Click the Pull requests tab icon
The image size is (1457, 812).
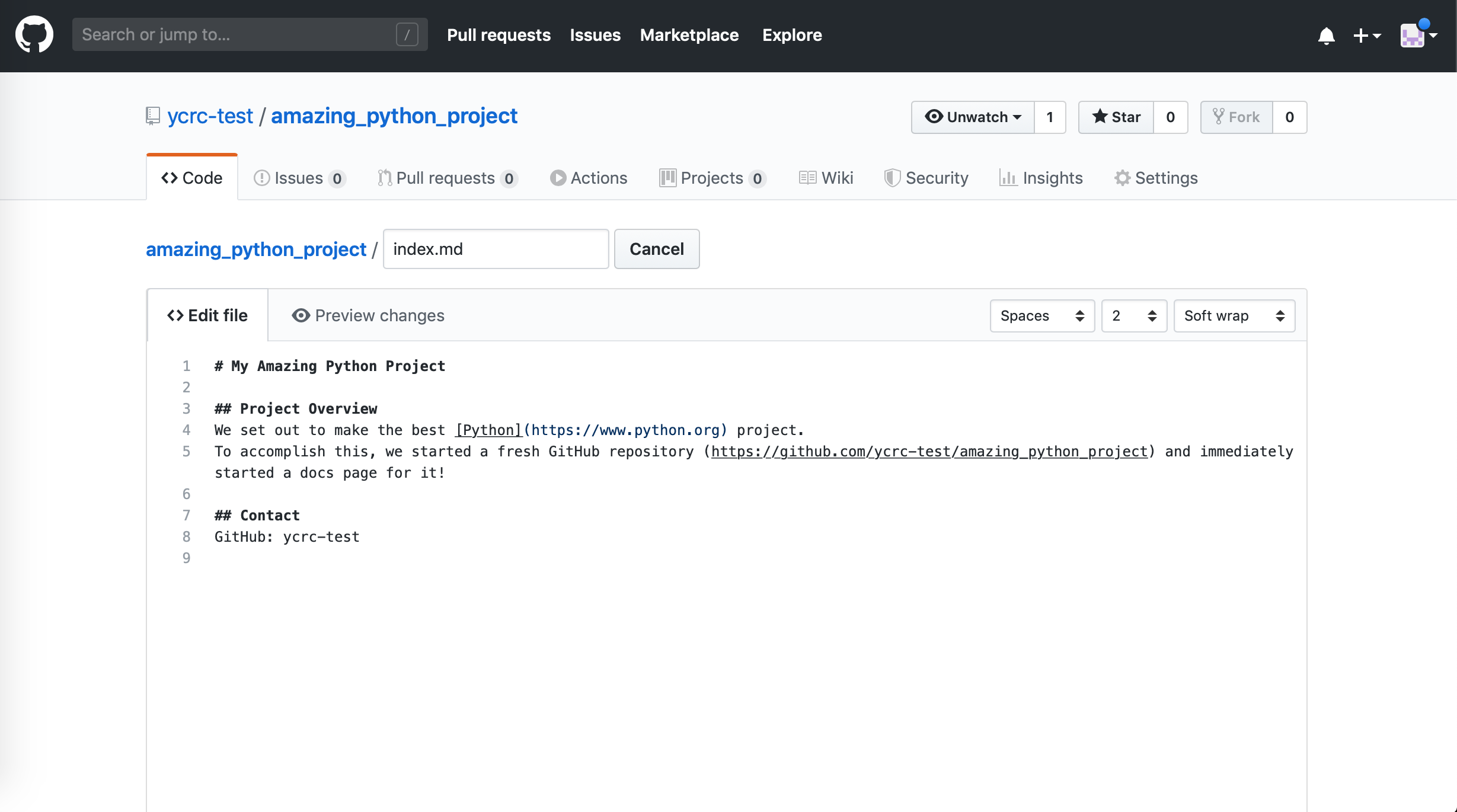384,178
